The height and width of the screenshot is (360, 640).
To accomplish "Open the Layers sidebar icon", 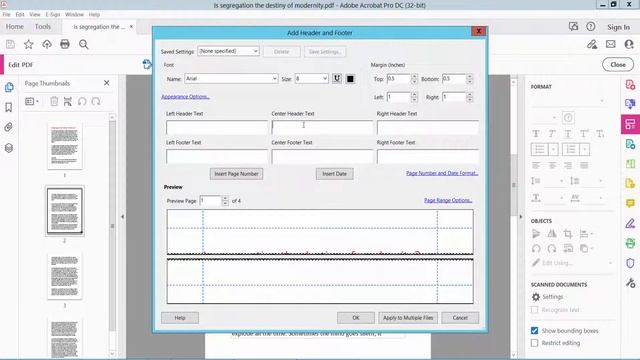I will (x=9, y=148).
